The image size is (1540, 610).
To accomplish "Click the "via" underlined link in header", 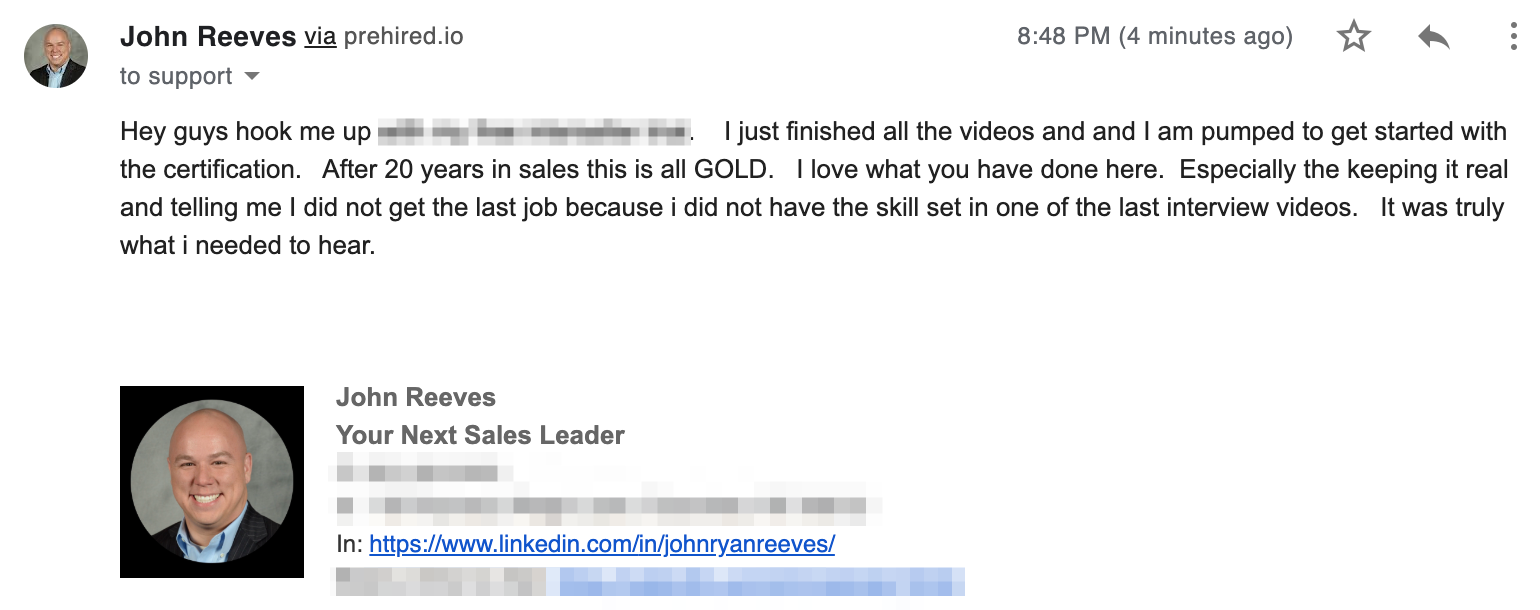I will (x=320, y=38).
